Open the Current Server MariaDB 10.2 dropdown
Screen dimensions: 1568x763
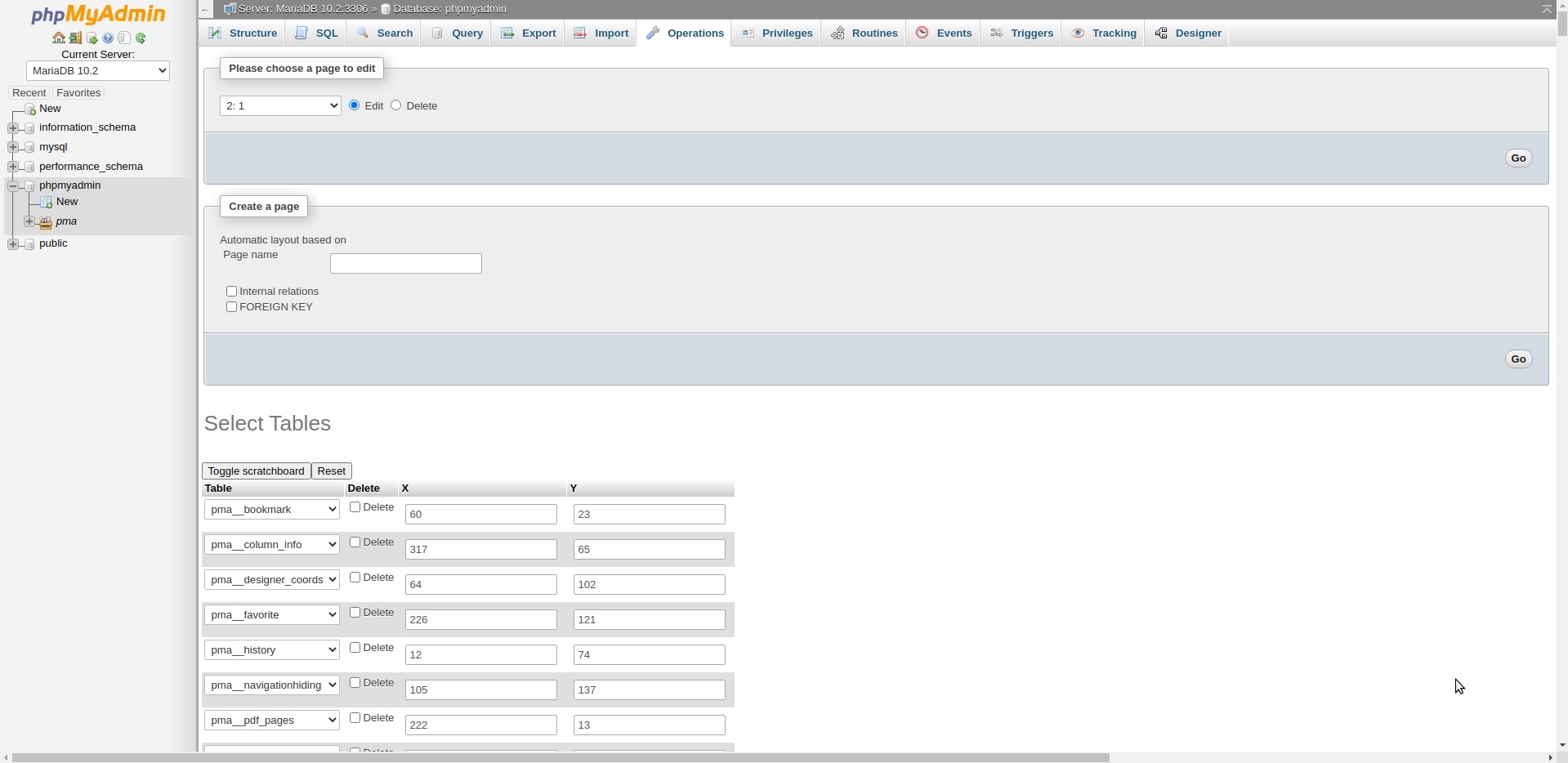pos(98,71)
